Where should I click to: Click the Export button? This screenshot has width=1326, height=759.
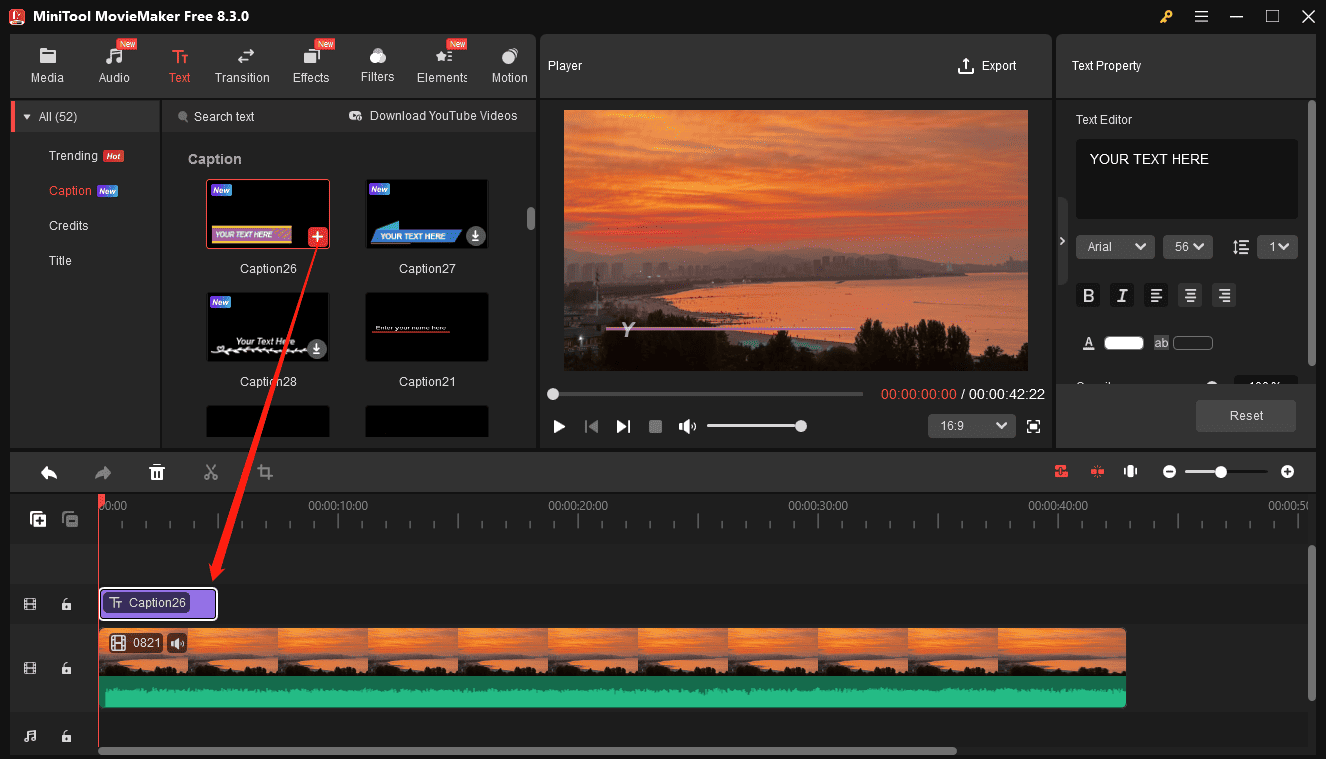point(987,66)
